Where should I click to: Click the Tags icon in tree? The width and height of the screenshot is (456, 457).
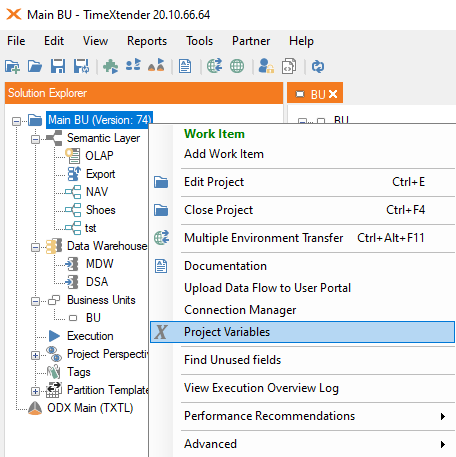53,372
